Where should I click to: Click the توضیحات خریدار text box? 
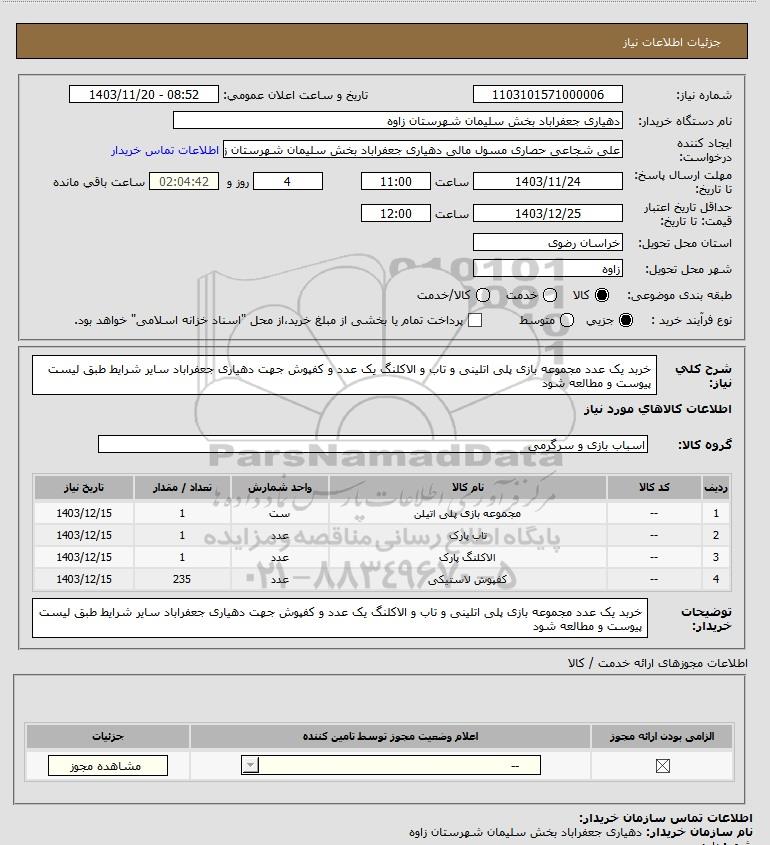click(x=340, y=618)
